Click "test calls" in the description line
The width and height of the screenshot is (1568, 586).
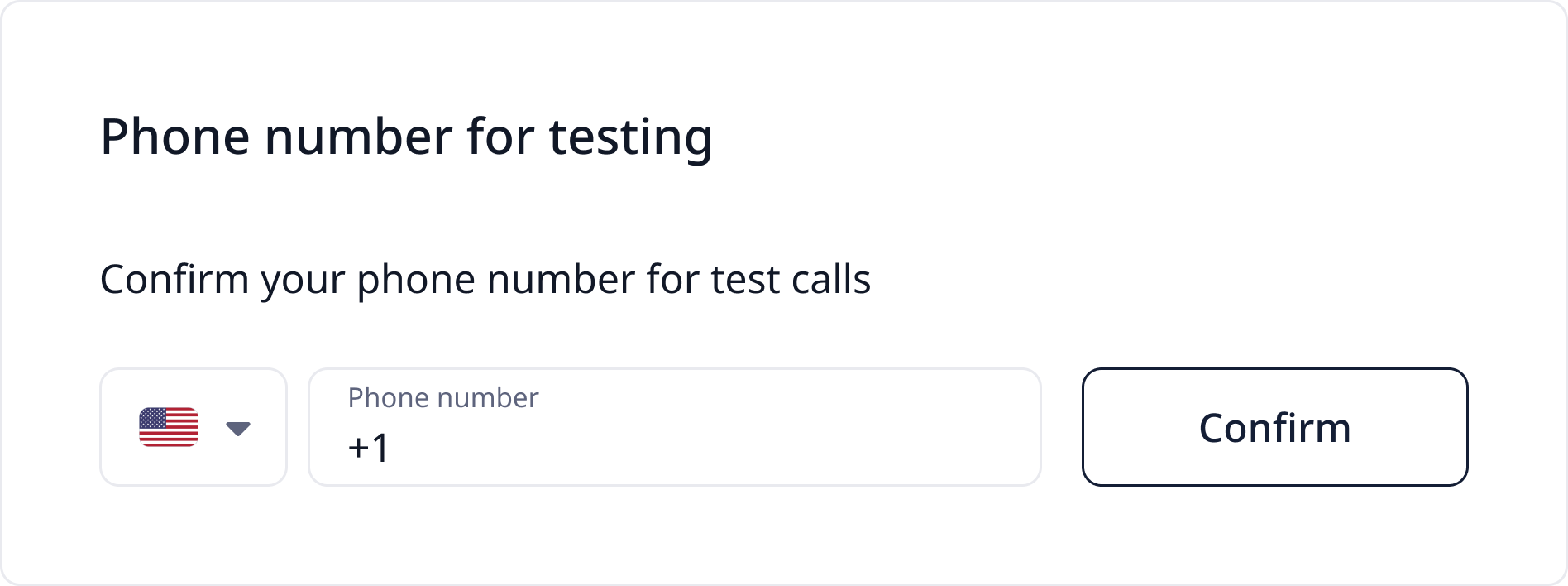[791, 279]
